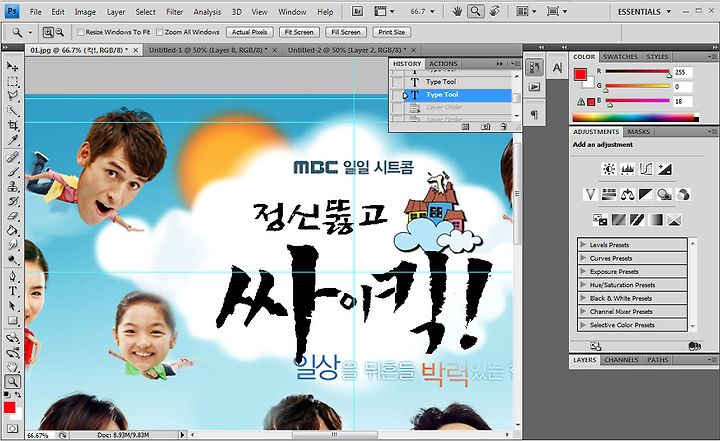The height and width of the screenshot is (441, 720).
Task: Expand Hue/Saturation Presets
Action: click(583, 284)
